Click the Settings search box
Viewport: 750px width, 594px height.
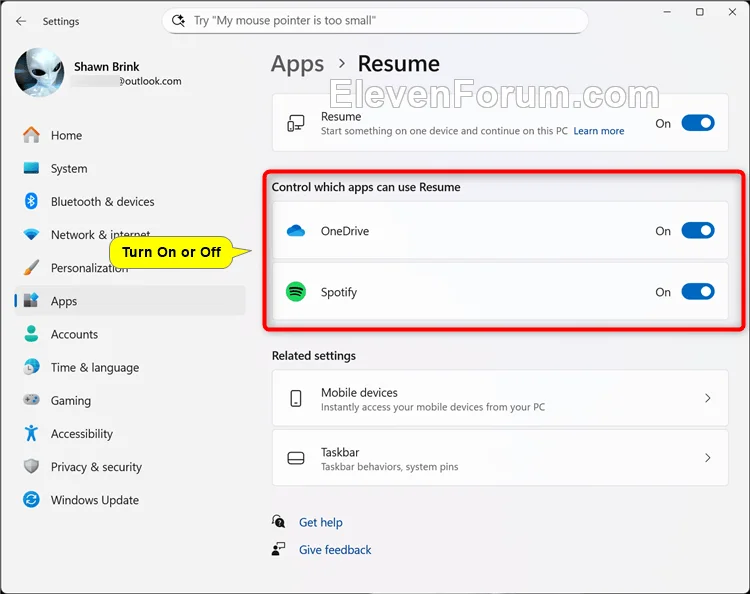click(x=375, y=21)
